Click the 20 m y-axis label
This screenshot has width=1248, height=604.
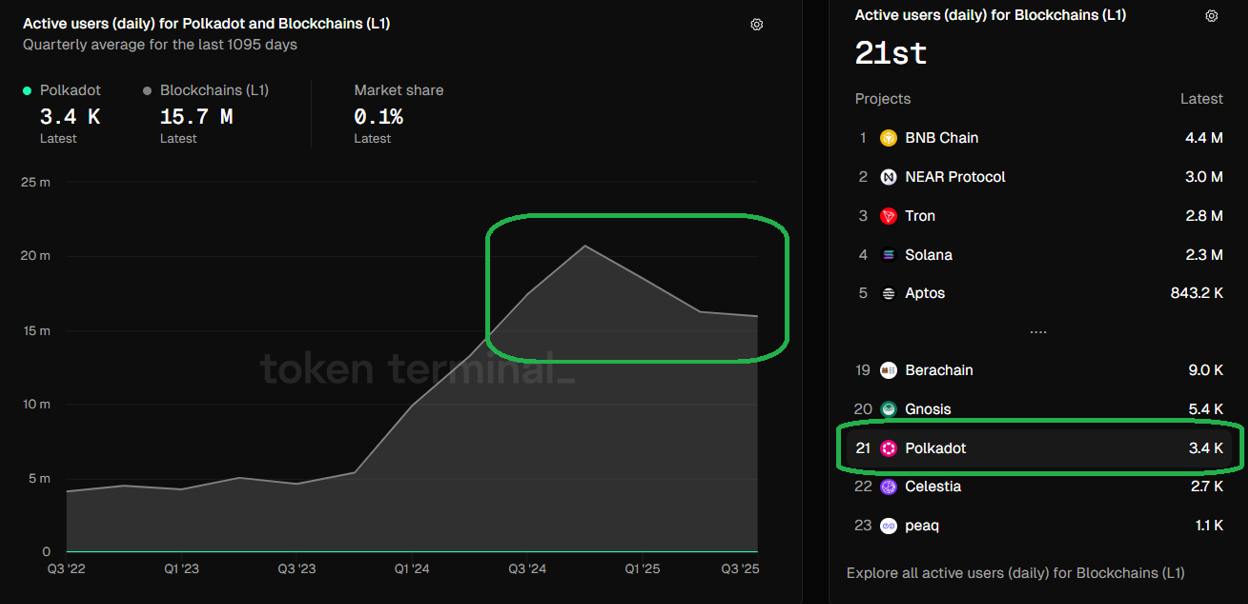(x=35, y=256)
